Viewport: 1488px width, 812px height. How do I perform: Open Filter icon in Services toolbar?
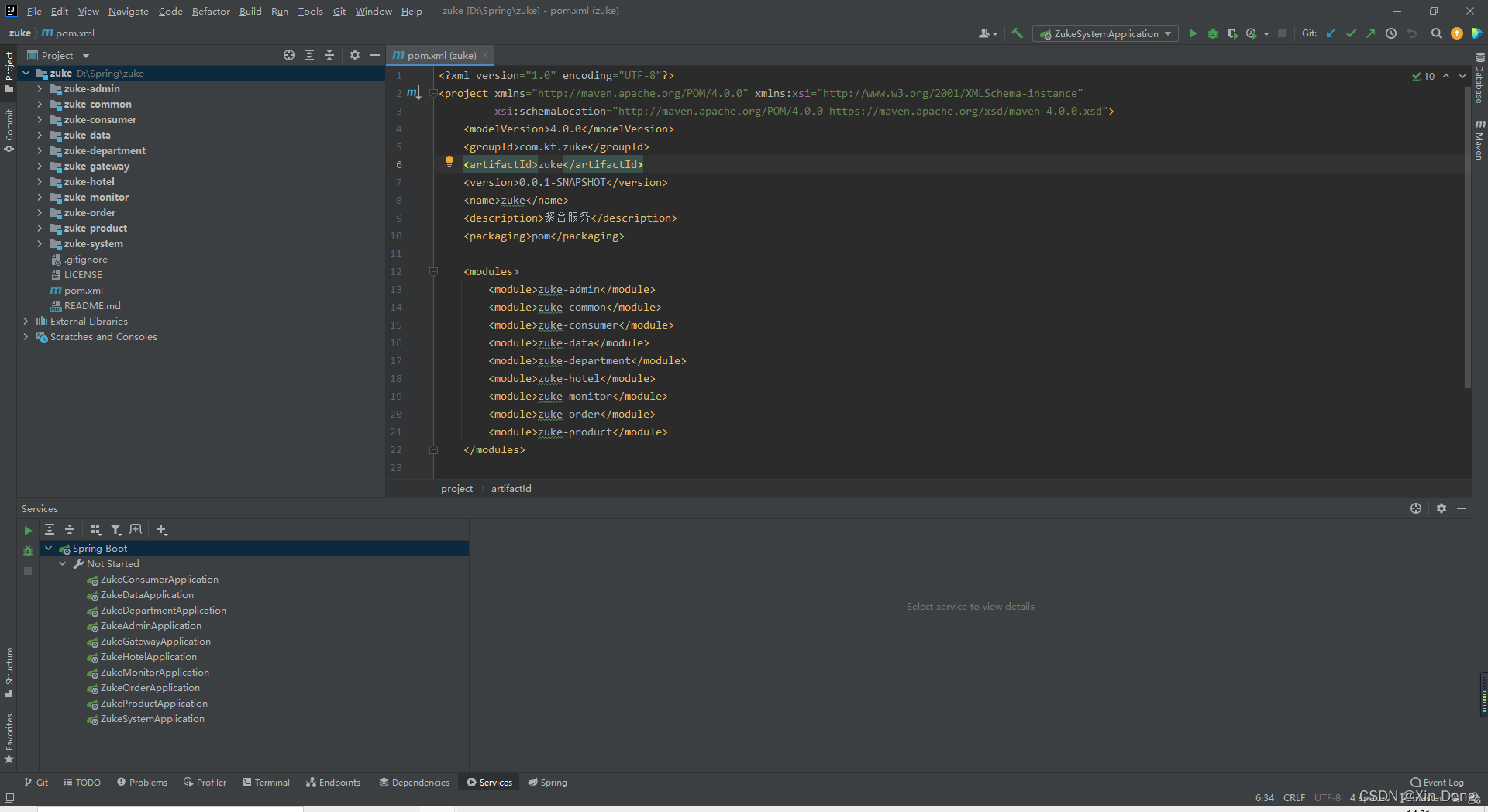(x=115, y=529)
